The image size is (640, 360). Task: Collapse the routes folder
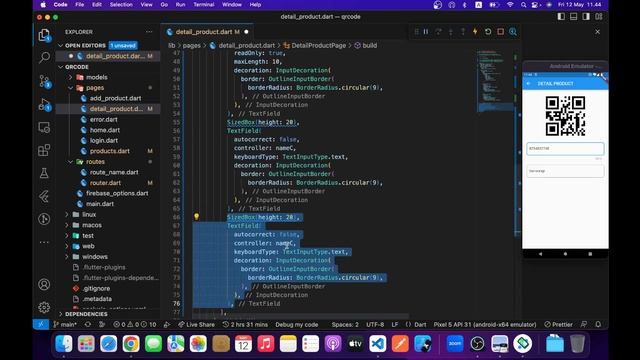point(95,162)
